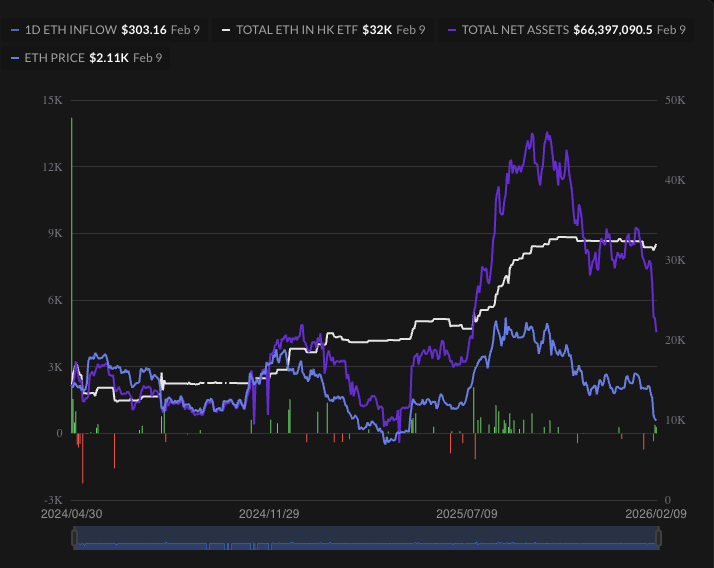Click the blue dash icon beside 1D ETH INFLOW
The height and width of the screenshot is (568, 714).
(14, 30)
